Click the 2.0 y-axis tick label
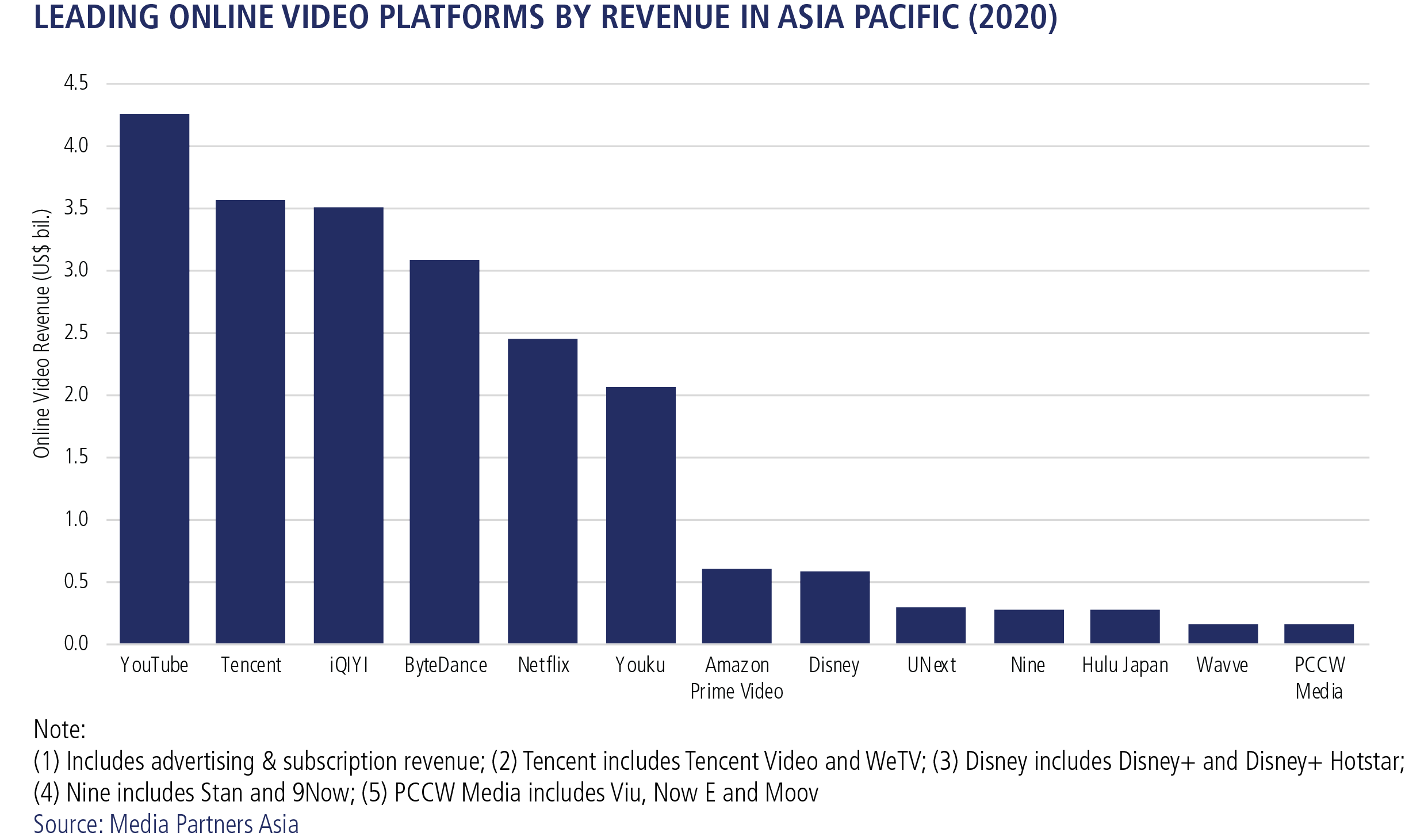Viewport: 1405px width, 840px height. [76, 394]
